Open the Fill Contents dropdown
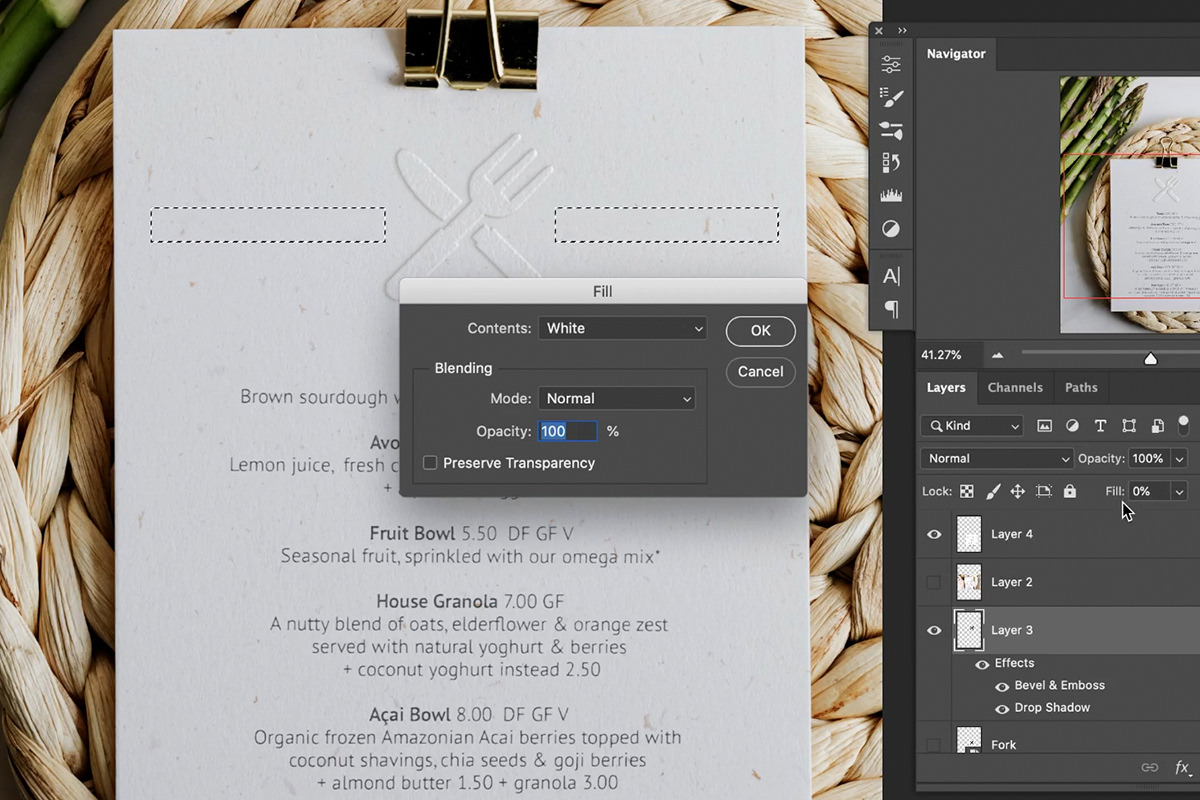Image resolution: width=1200 pixels, height=800 pixels. 622,328
